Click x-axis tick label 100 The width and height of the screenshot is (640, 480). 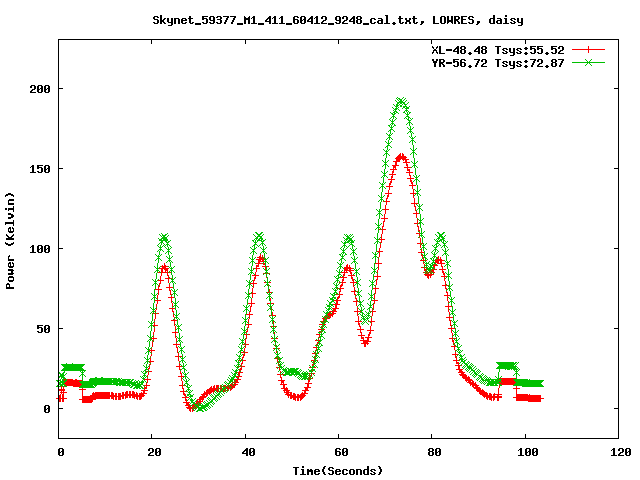pos(528,452)
